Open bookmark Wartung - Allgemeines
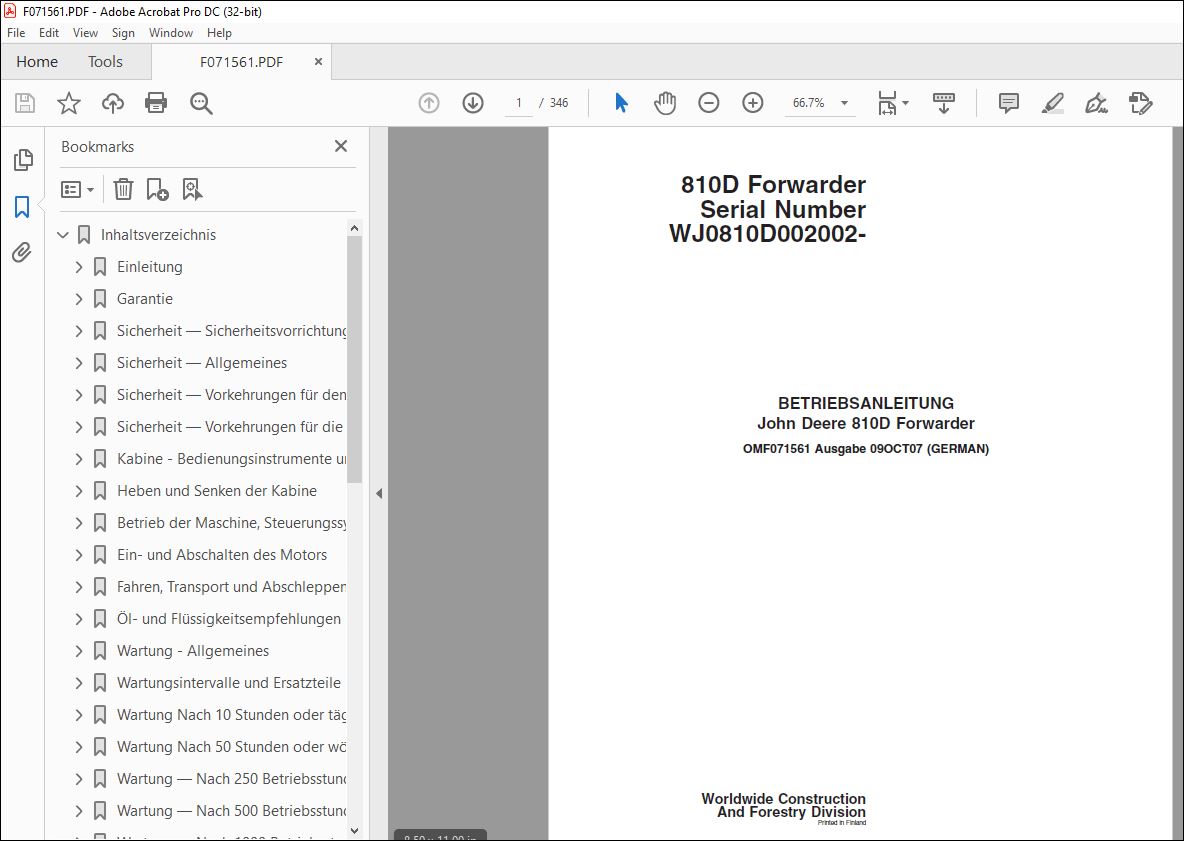 (x=193, y=651)
